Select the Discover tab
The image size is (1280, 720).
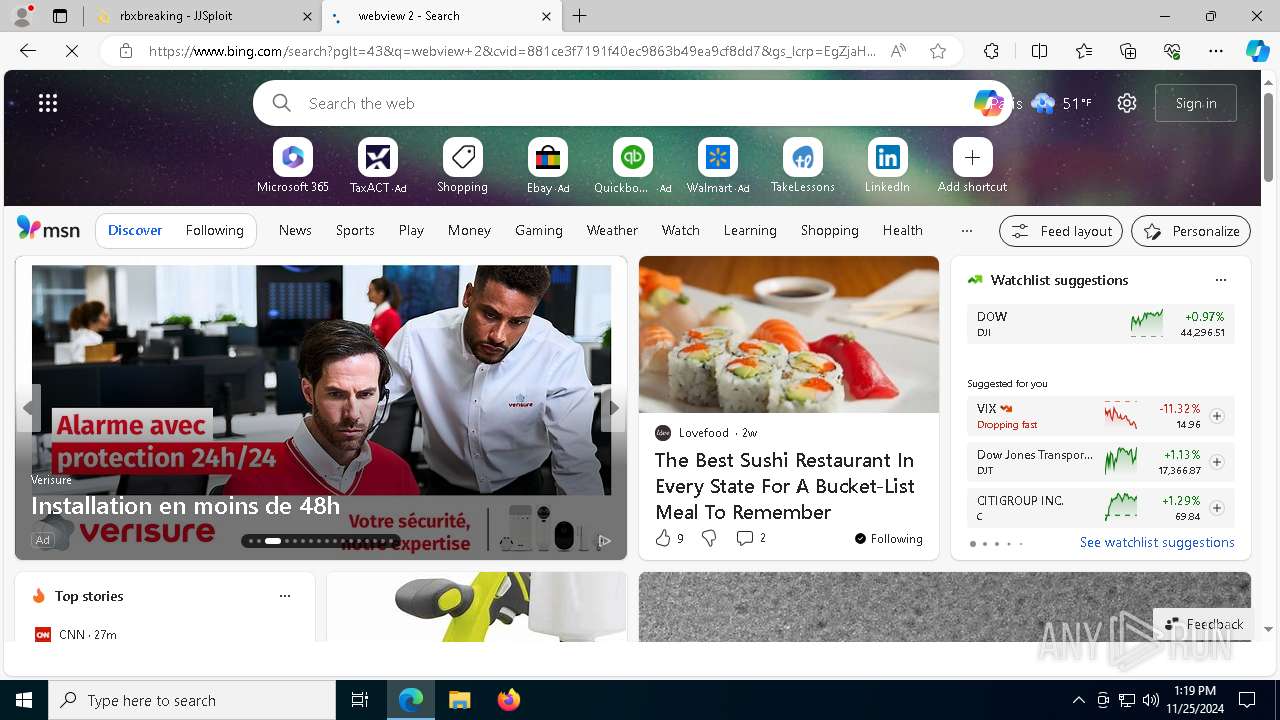click(135, 230)
